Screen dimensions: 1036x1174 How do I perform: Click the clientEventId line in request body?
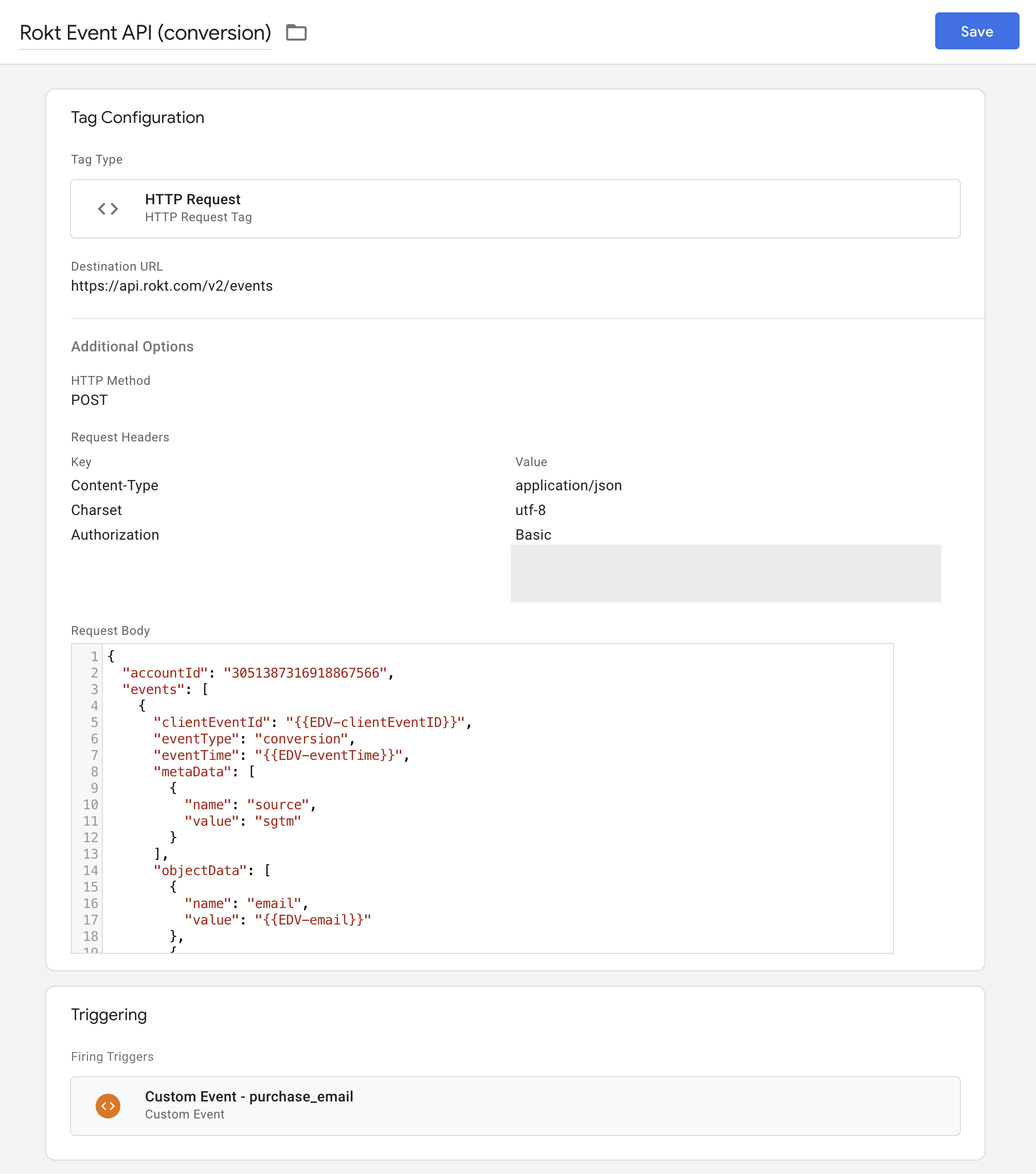tap(312, 722)
